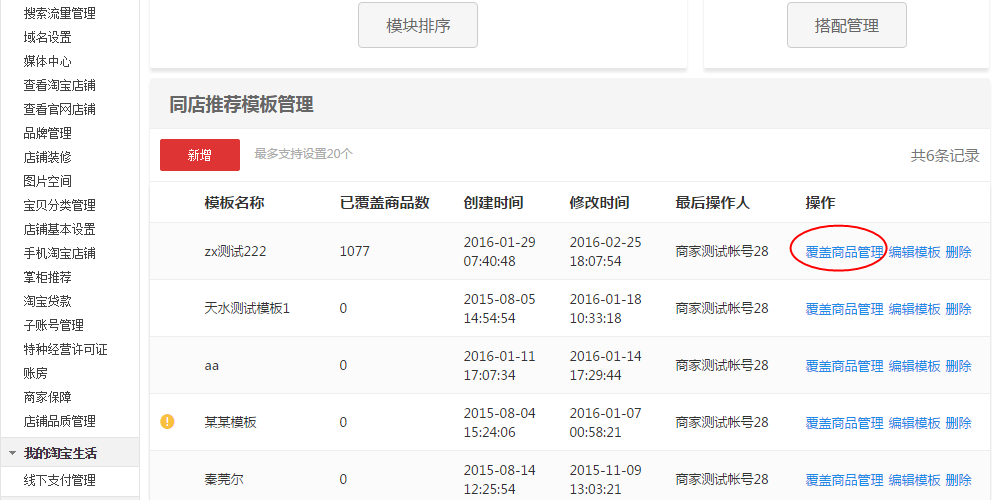This screenshot has width=1002, height=500.
Task: Open 特种经营许可证 in the sidebar
Action: pyautogui.click(x=65, y=349)
